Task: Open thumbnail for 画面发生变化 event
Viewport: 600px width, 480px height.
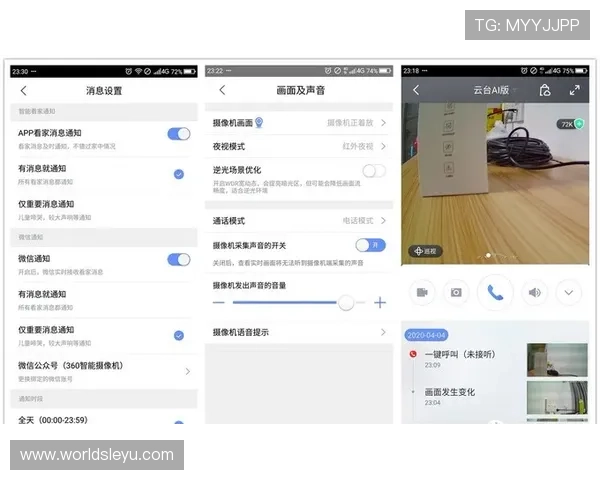Action: coord(557,397)
